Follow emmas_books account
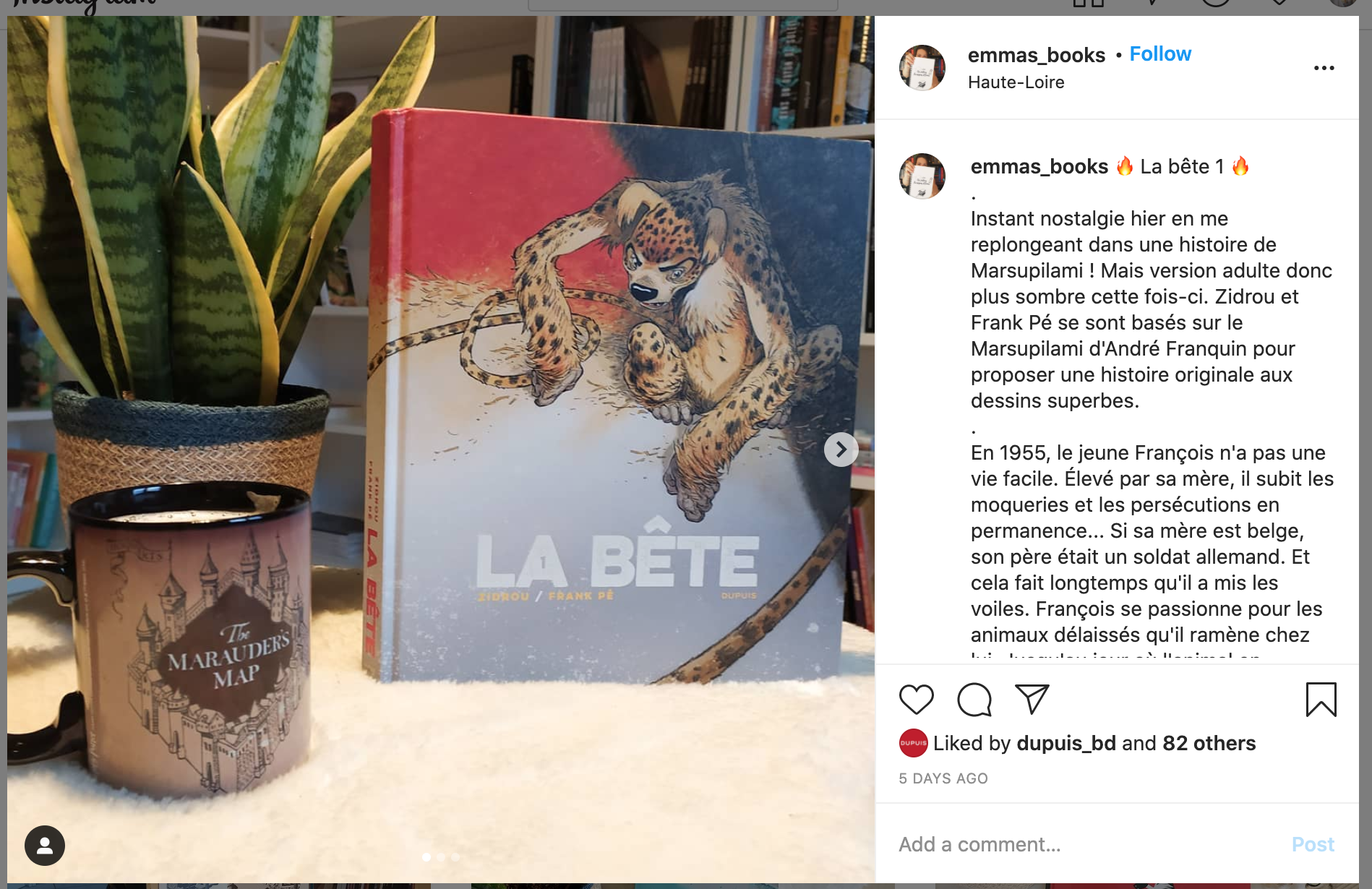The image size is (1372, 889). [1160, 54]
